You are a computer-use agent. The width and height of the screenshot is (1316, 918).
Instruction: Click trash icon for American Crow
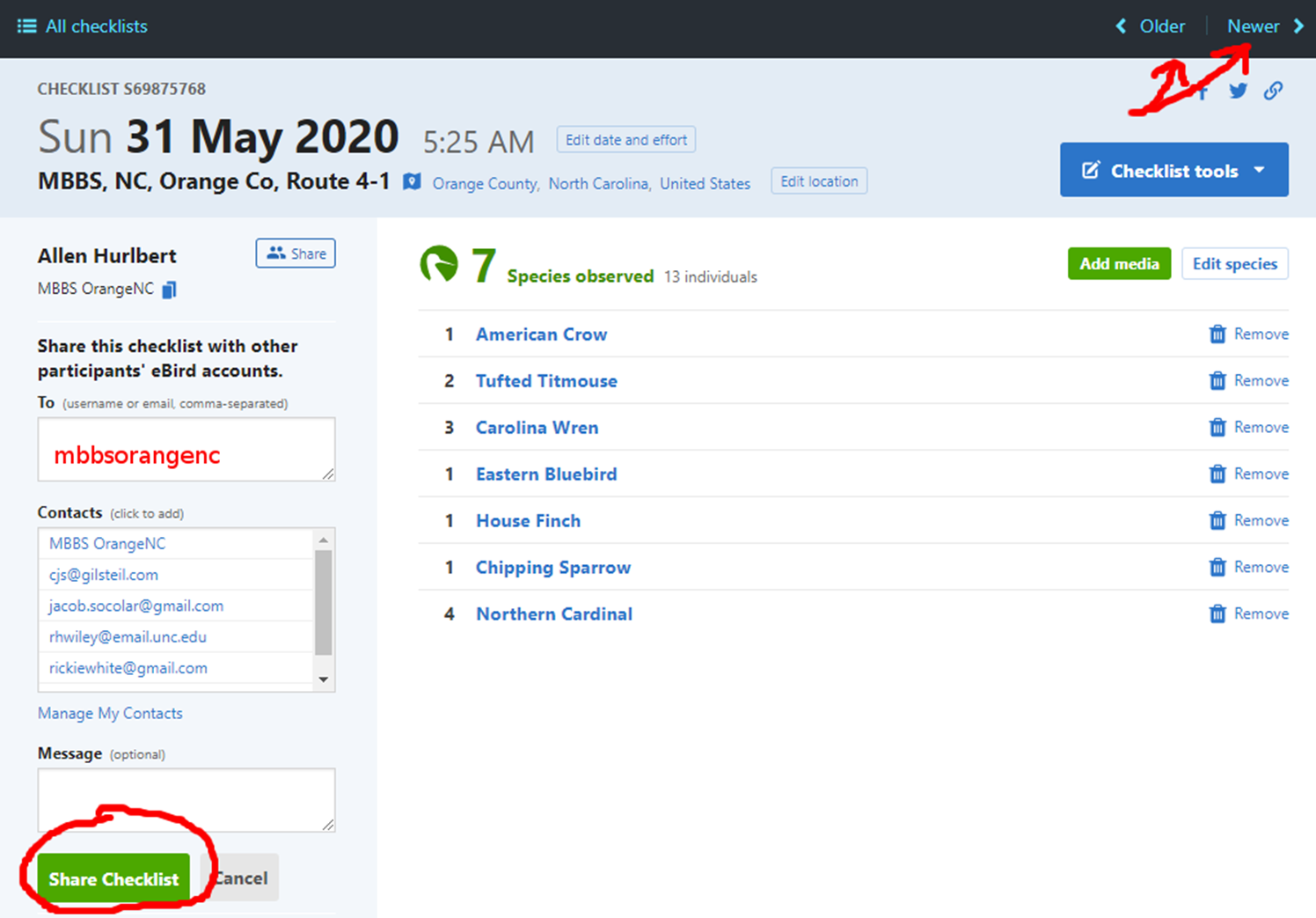(1217, 334)
